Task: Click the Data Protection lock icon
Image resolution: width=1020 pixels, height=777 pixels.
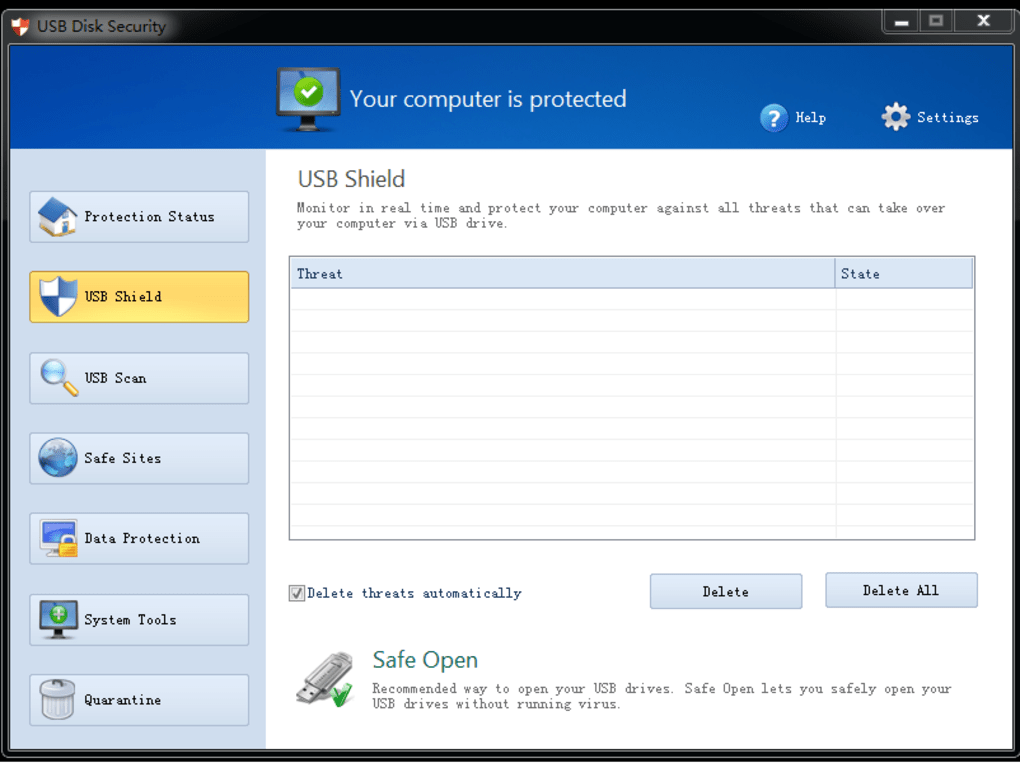Action: pyautogui.click(x=58, y=538)
